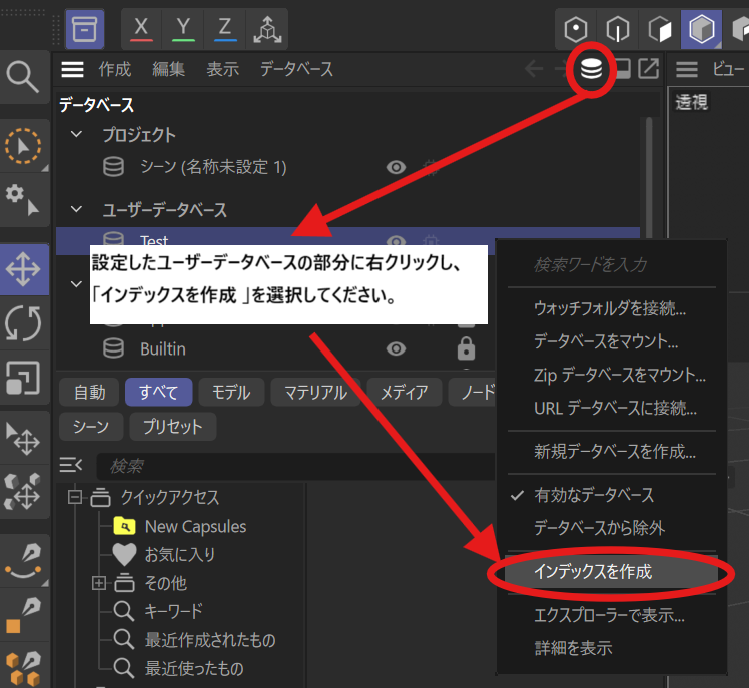Select the spline pen tool
The width and height of the screenshot is (749, 688).
click(x=23, y=560)
